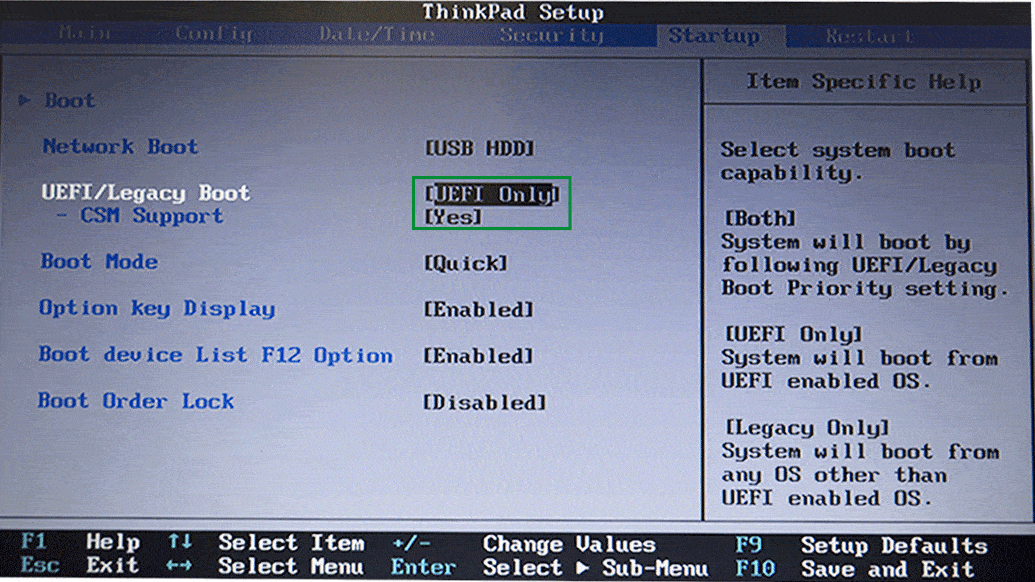Change the UEFI Only value
The image size is (1035, 582).
[x=492, y=194]
